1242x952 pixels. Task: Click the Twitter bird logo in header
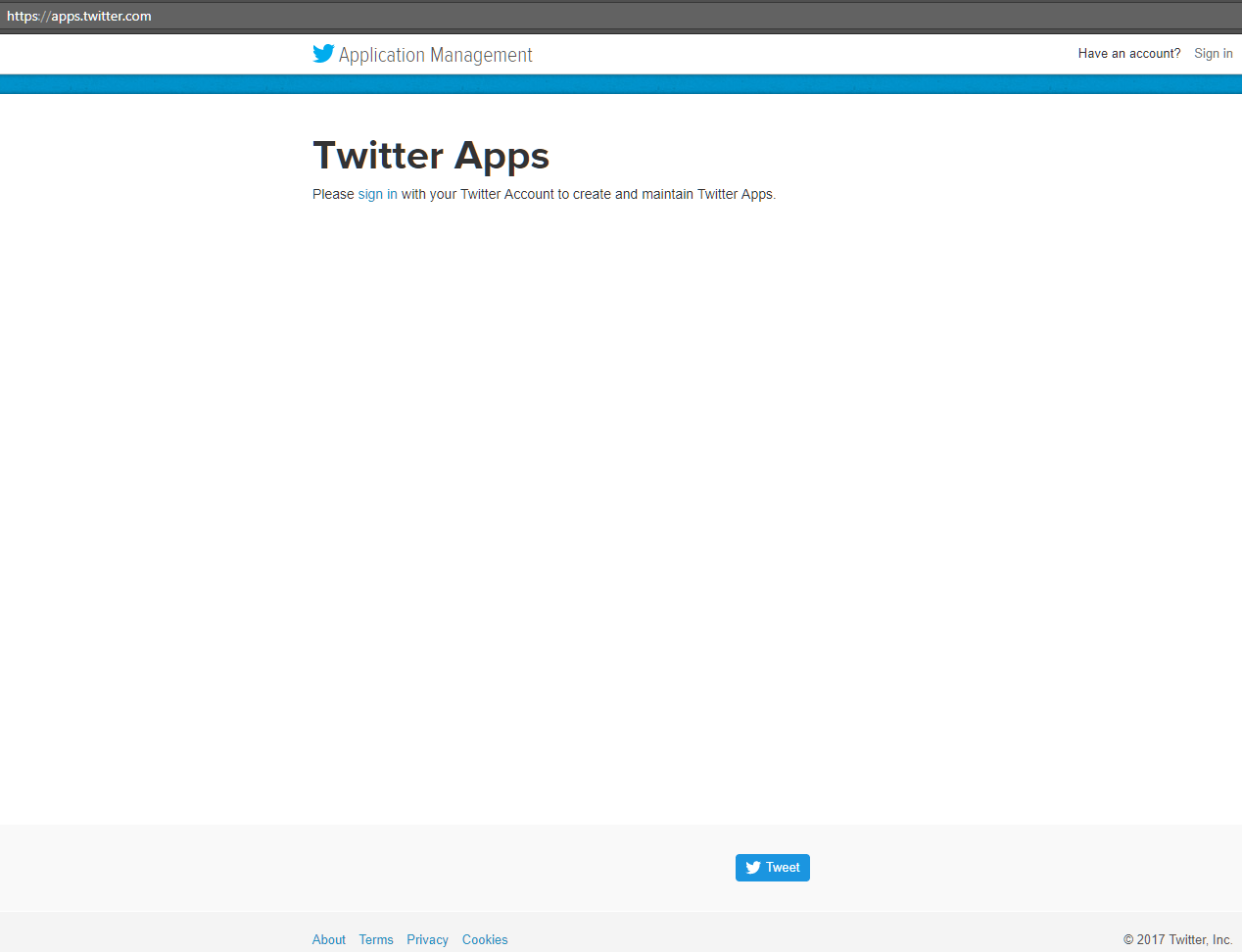323,54
